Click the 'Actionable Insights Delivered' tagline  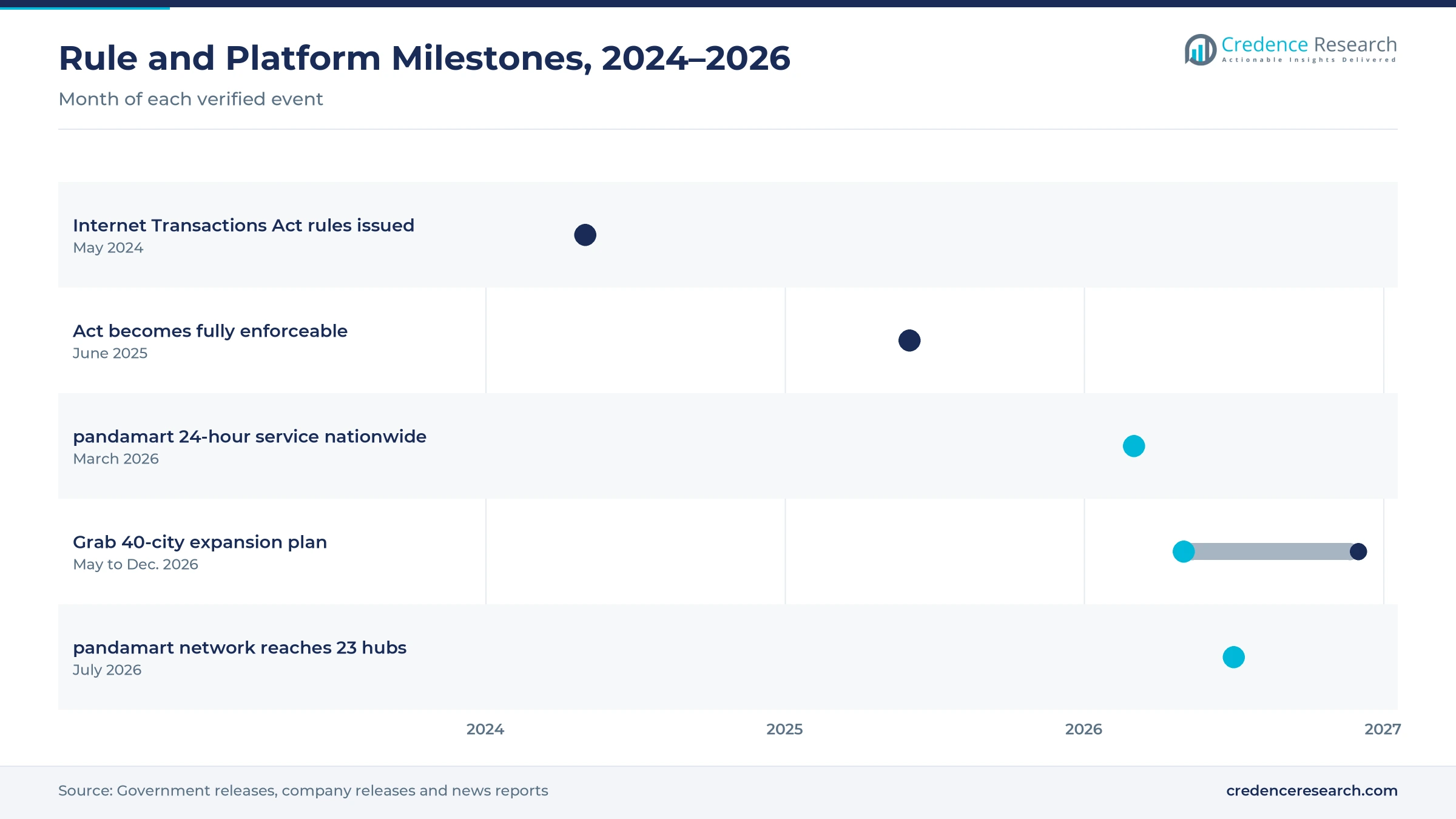click(1309, 60)
